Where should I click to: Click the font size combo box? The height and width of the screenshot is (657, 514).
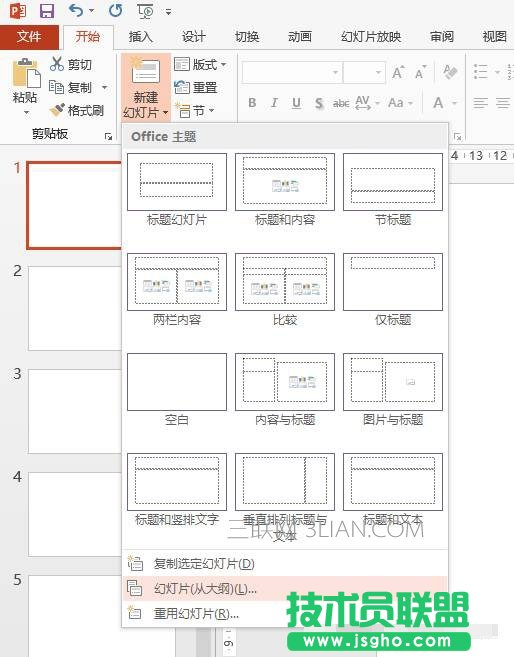[364, 73]
